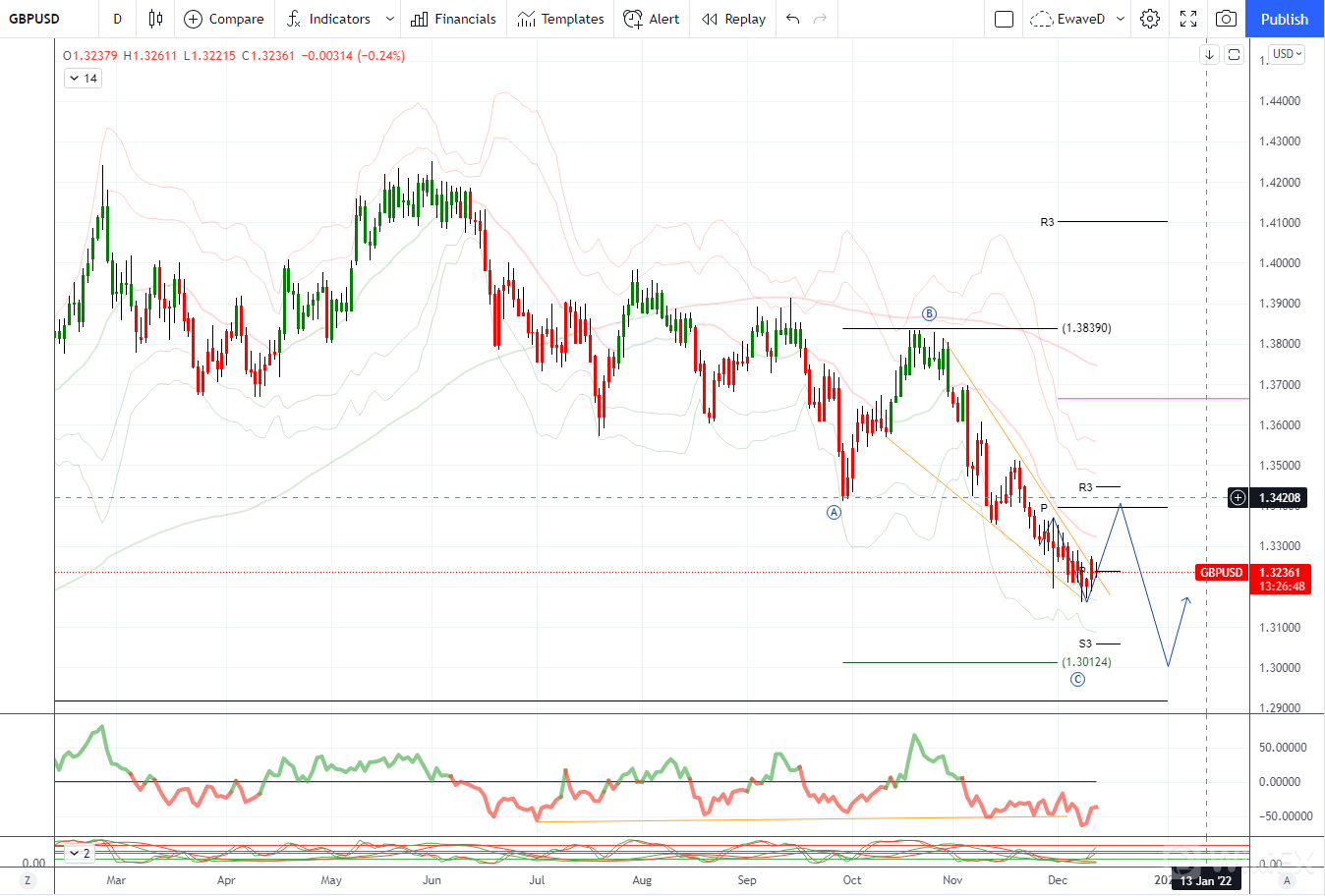This screenshot has width=1325, height=896.
Task: Start bar Replay mode
Action: pyautogui.click(x=733, y=19)
